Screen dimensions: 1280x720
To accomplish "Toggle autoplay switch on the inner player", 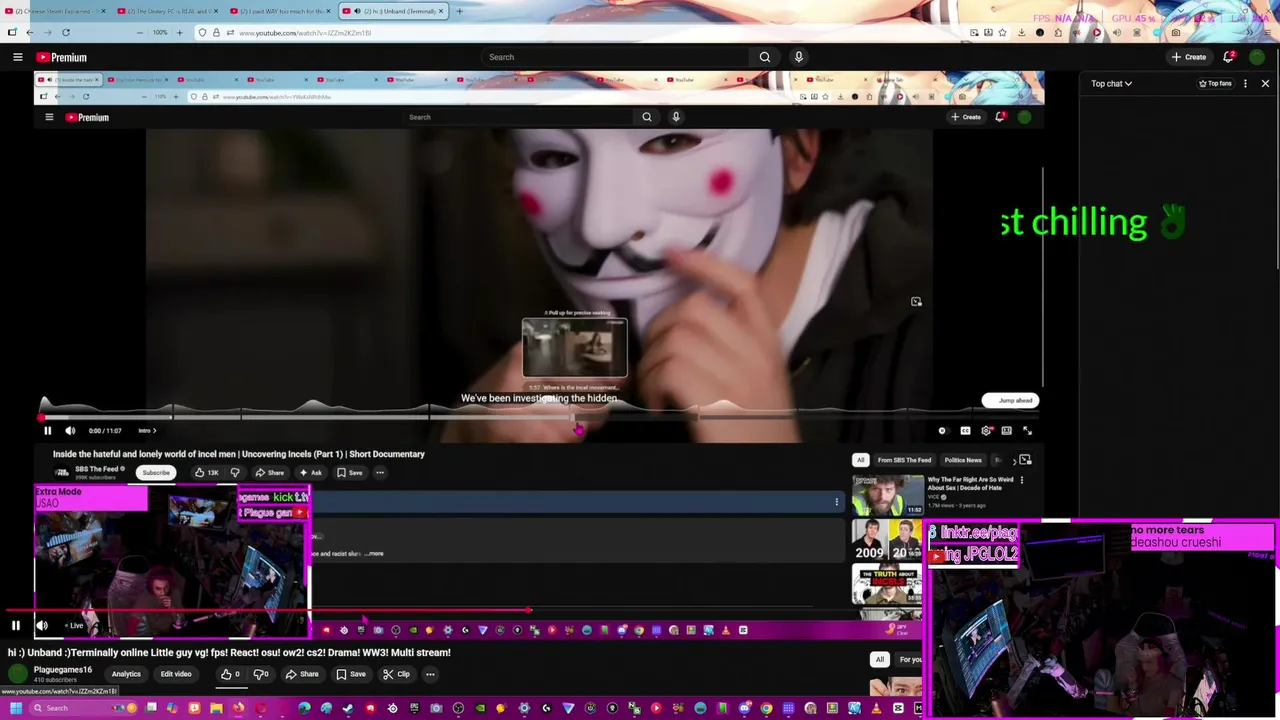I will [942, 430].
